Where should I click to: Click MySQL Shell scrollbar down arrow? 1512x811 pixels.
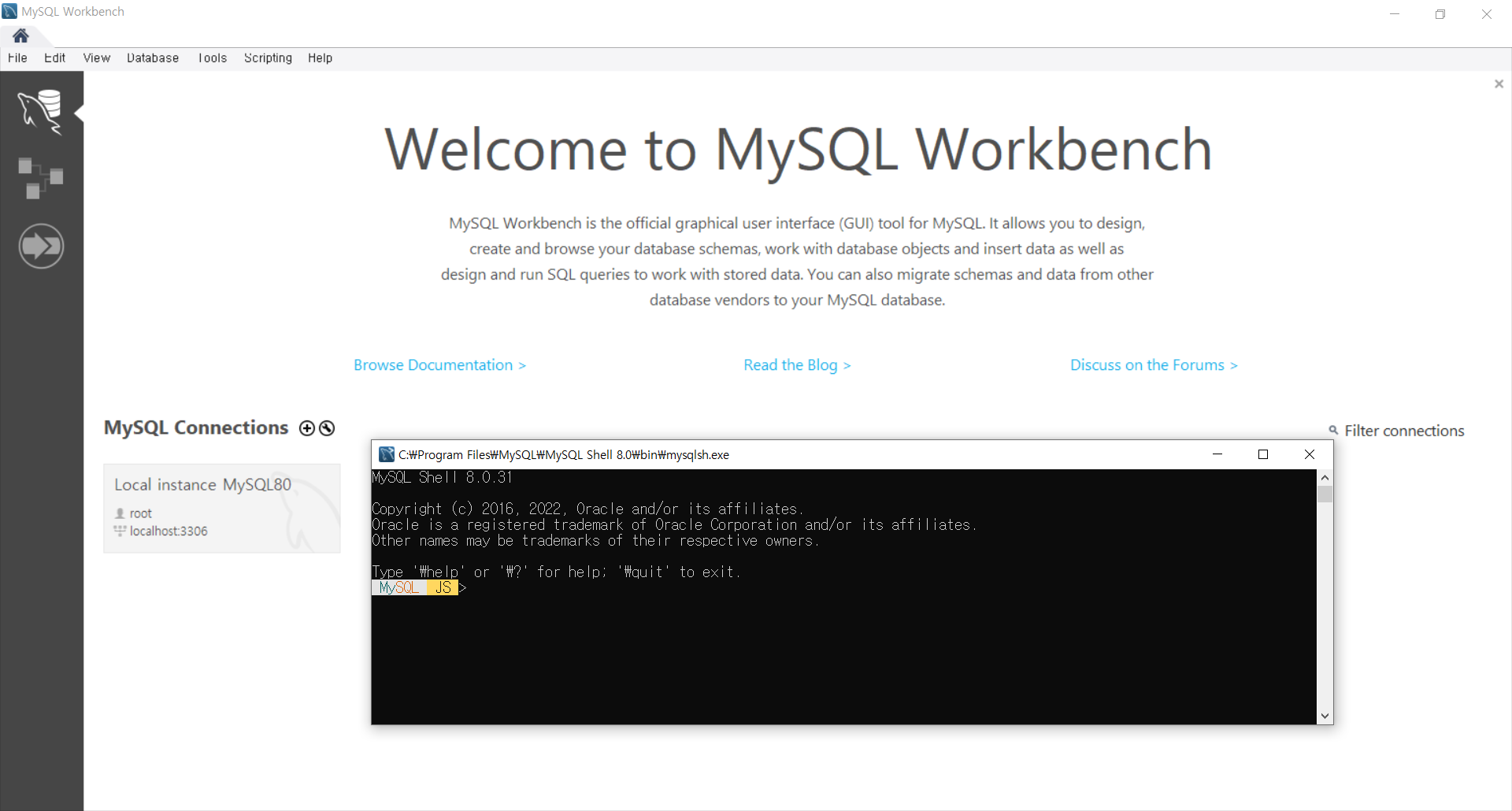1325,717
